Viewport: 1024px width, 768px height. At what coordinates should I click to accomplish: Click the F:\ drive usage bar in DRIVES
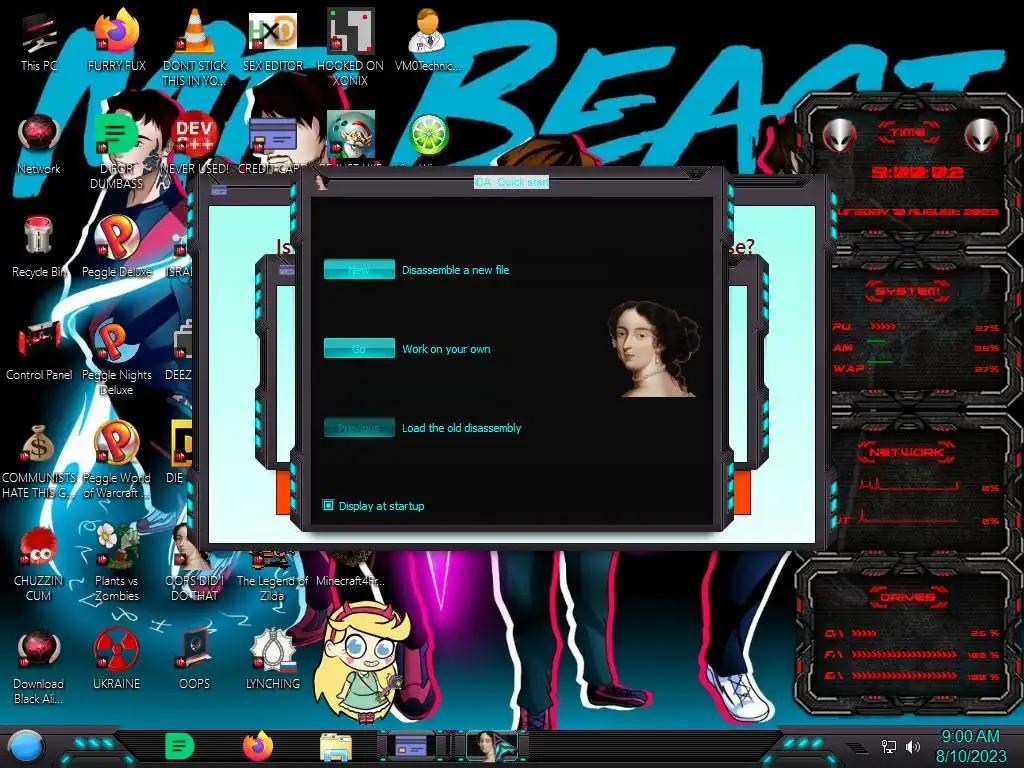click(x=904, y=654)
